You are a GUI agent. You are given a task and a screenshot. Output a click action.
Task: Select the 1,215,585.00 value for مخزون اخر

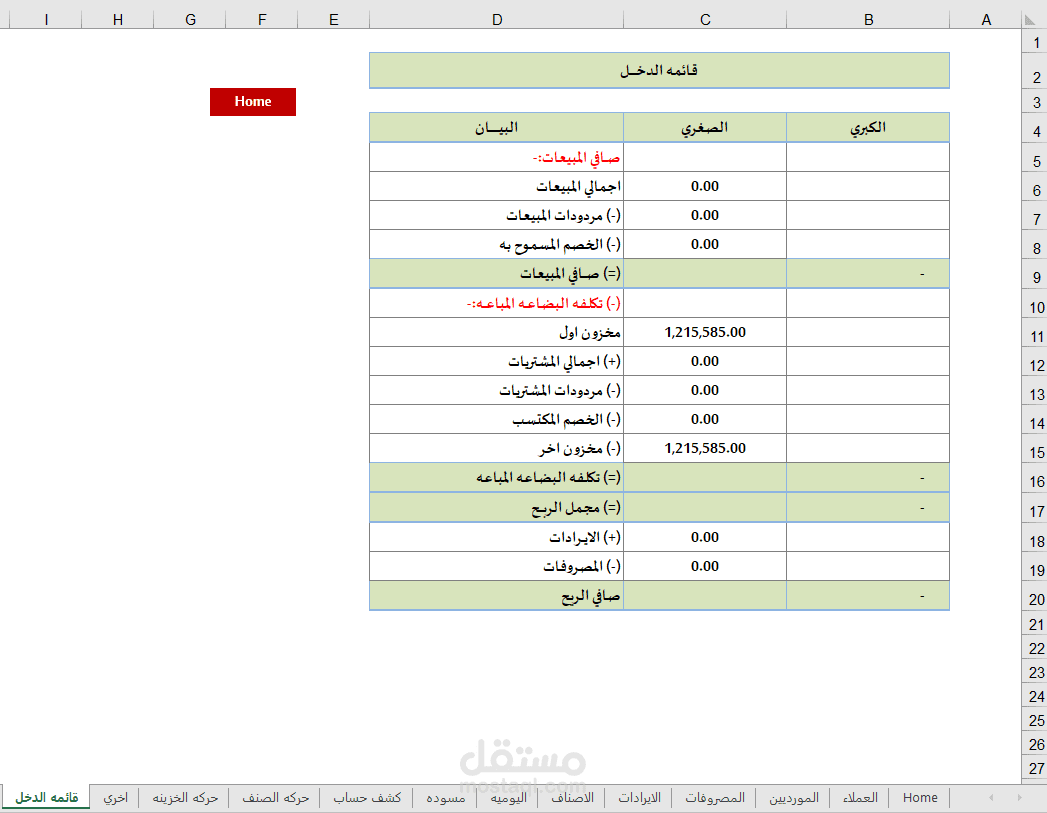[x=705, y=449]
